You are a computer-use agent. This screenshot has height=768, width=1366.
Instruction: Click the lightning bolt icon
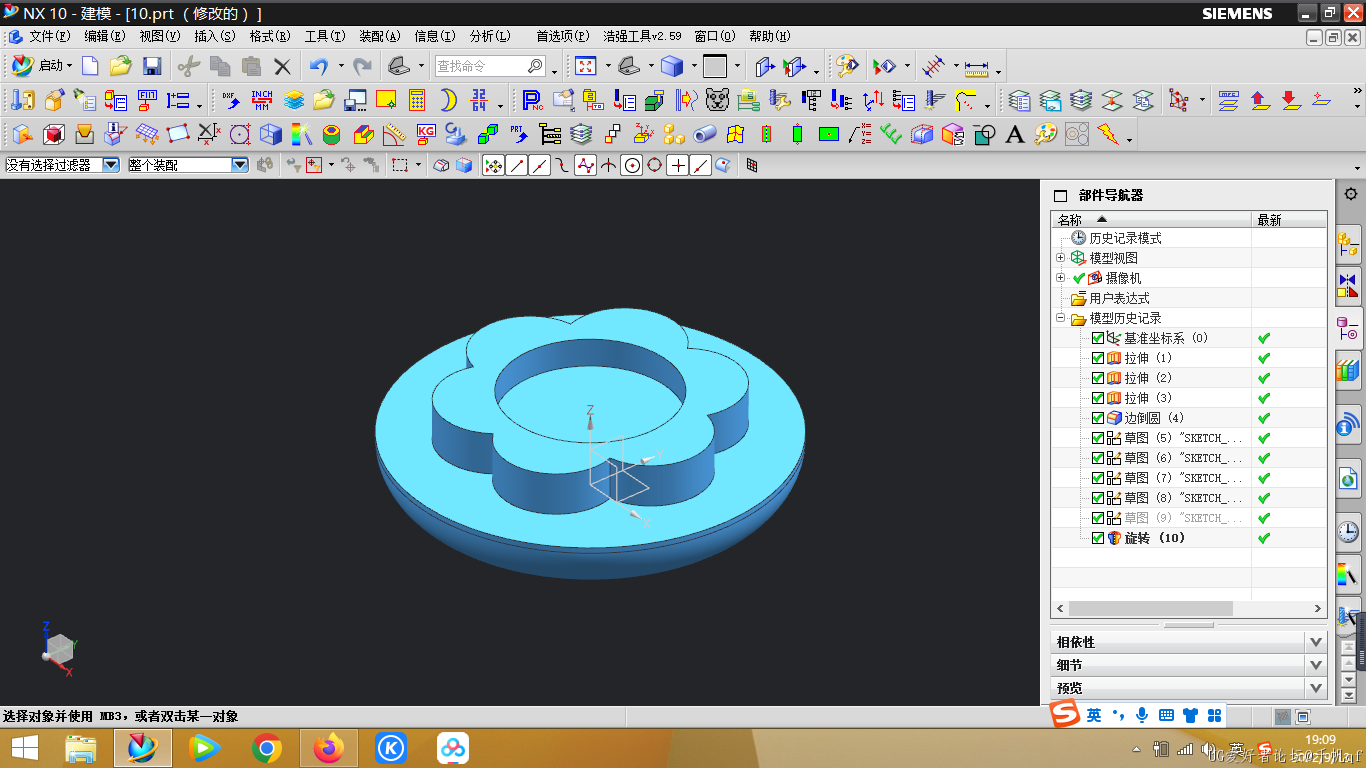pos(1108,134)
